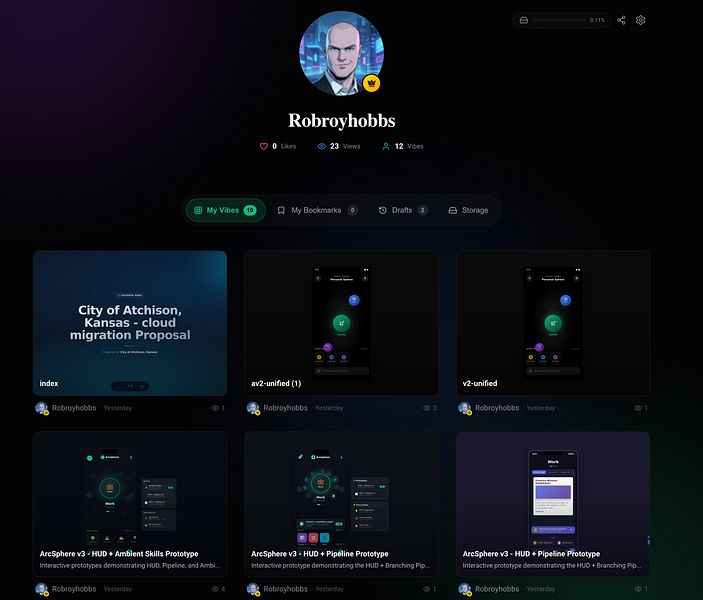703x600 pixels.
Task: Click Robroyhobbs author link under v2-unified
Action: 497,408
